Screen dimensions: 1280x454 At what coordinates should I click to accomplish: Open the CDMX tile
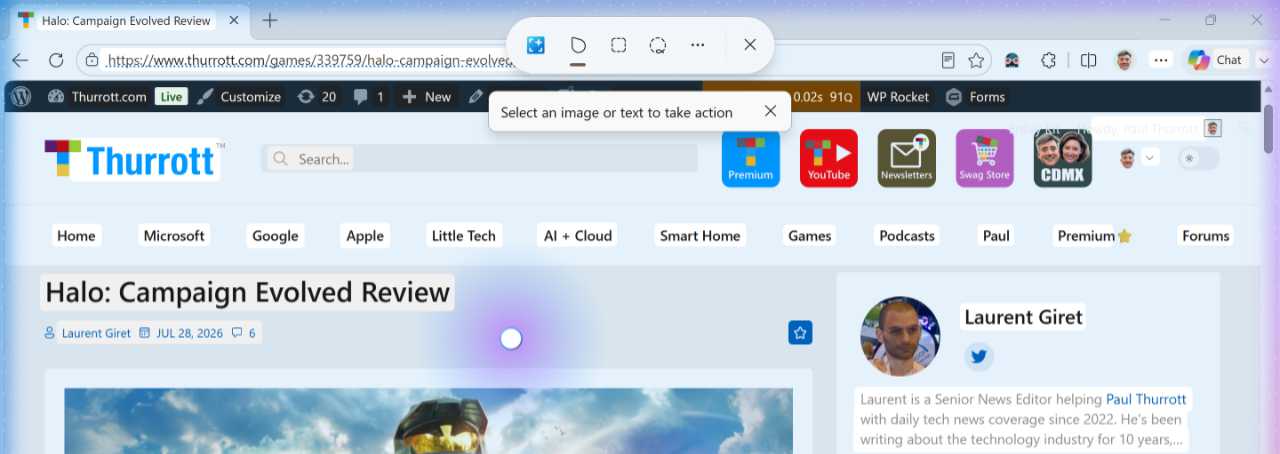1062,158
